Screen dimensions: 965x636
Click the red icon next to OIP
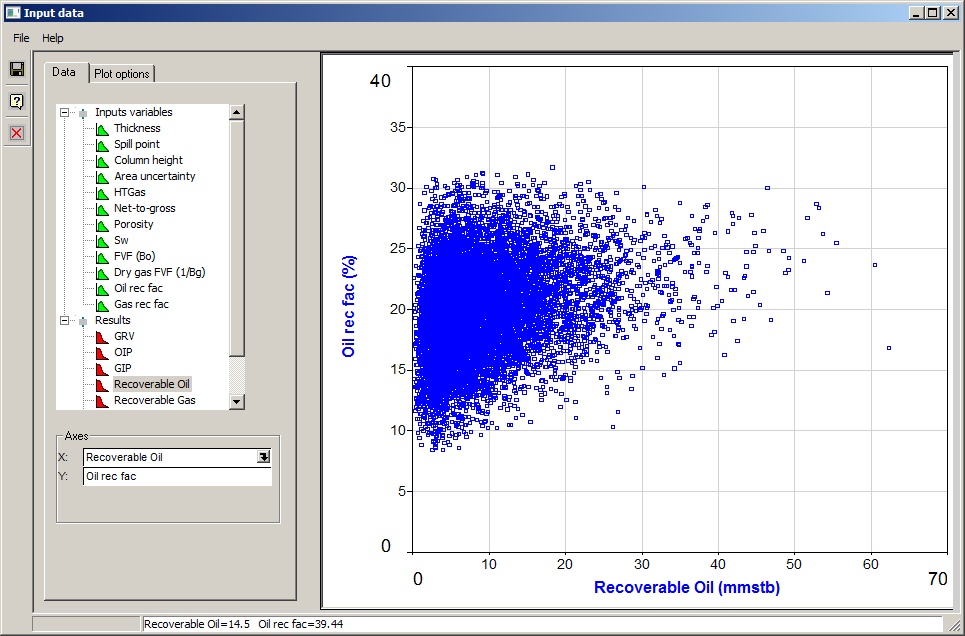[x=102, y=352]
